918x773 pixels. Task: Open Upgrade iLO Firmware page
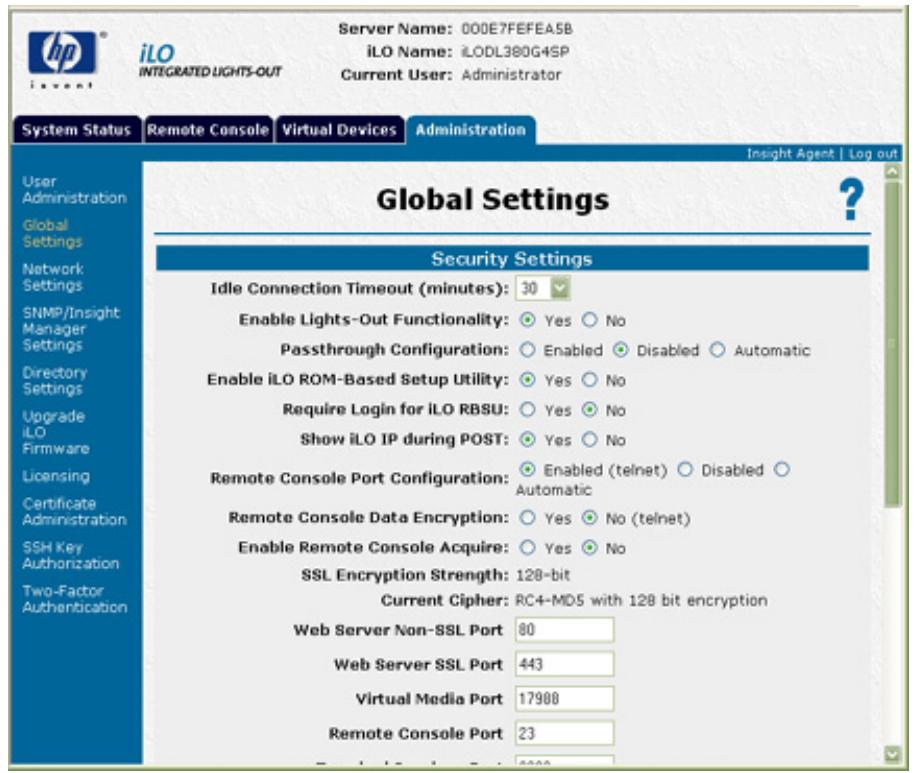click(x=56, y=432)
